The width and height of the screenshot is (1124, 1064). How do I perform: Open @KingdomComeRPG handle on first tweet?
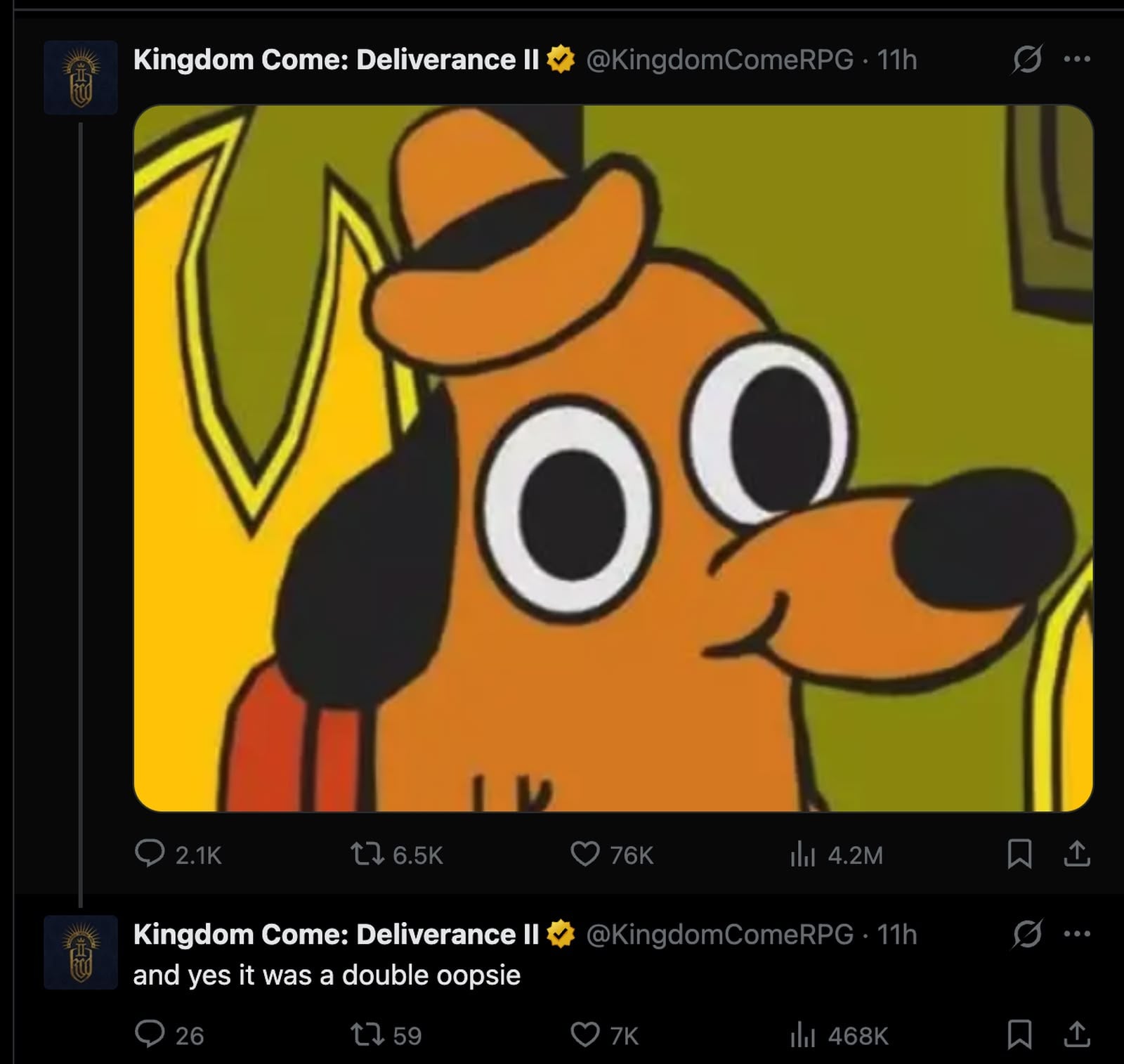click(x=719, y=60)
